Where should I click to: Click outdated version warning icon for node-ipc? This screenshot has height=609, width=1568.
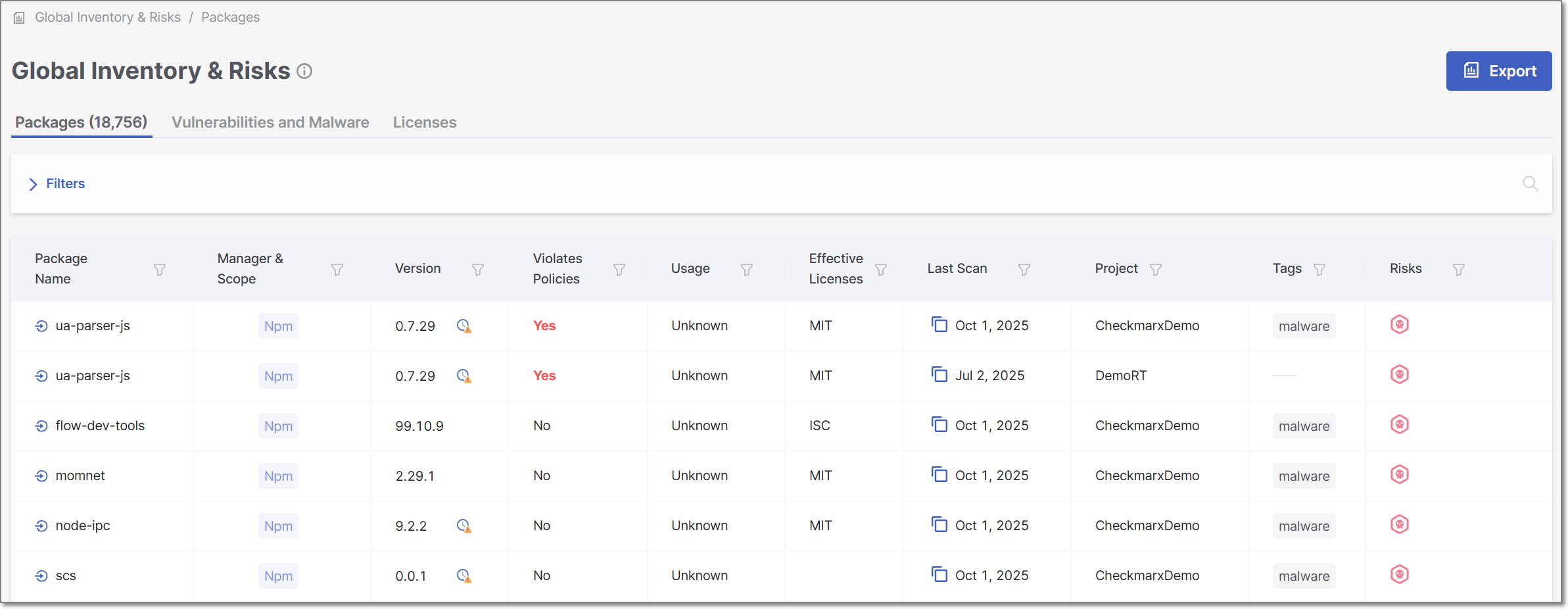click(463, 526)
